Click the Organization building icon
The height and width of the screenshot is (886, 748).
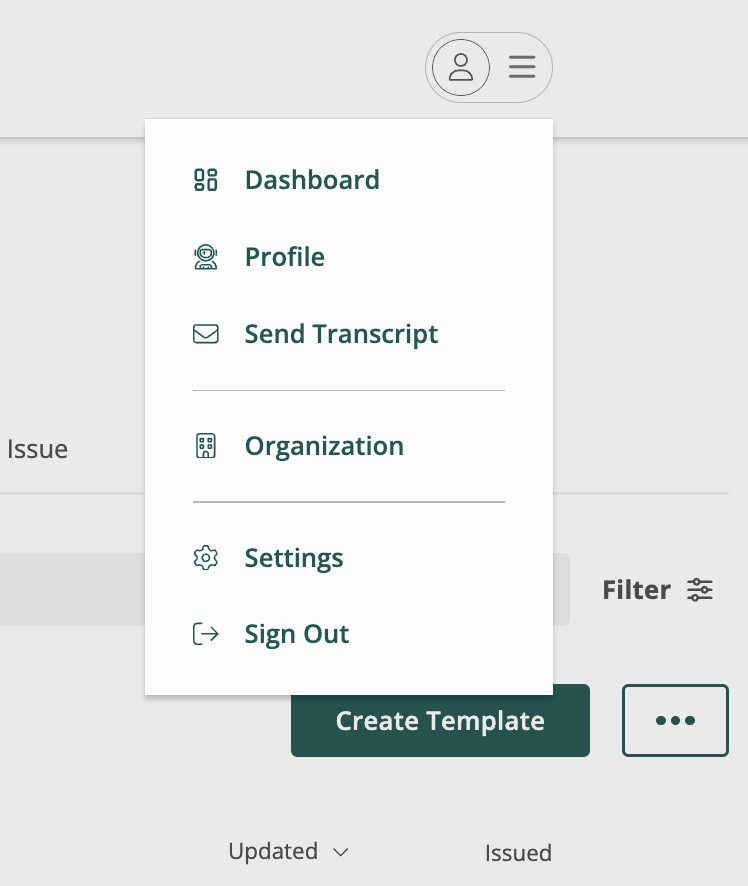206,446
